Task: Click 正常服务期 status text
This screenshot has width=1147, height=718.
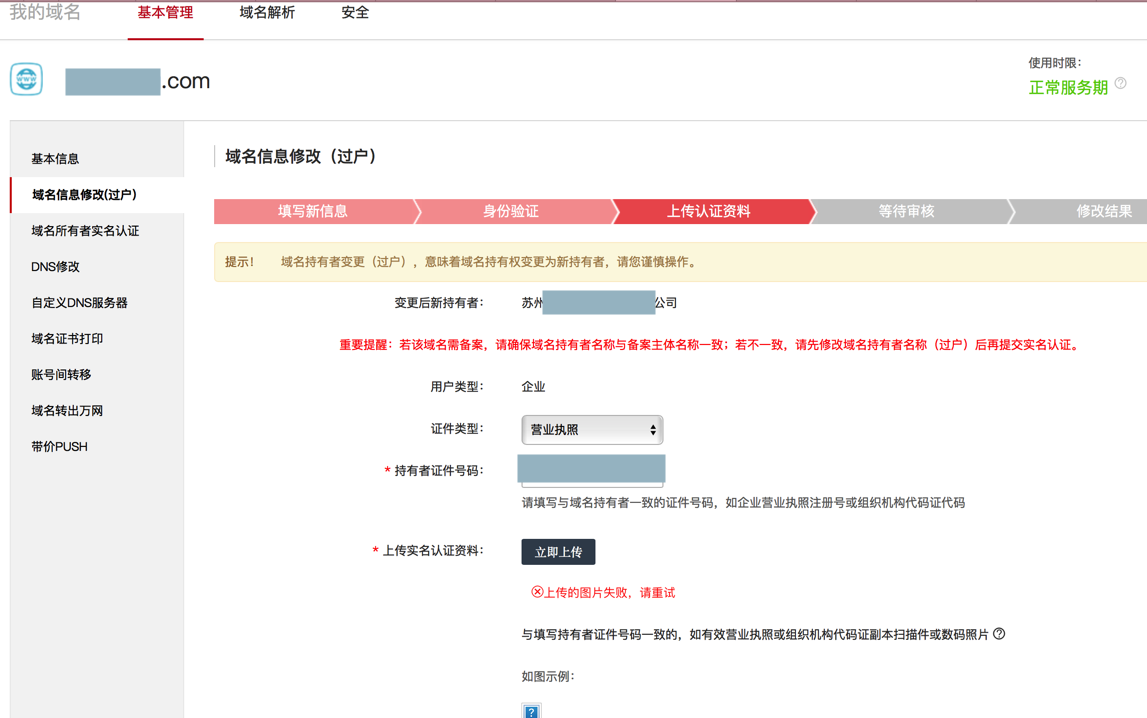Action: tap(1068, 88)
